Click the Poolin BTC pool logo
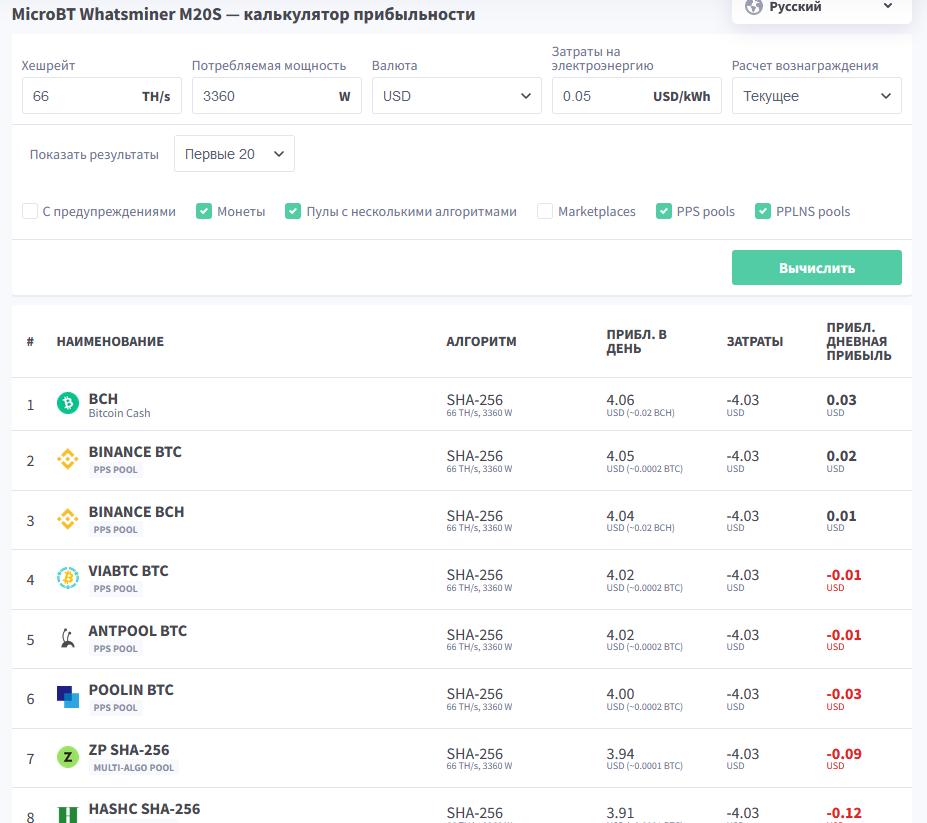 click(x=67, y=697)
